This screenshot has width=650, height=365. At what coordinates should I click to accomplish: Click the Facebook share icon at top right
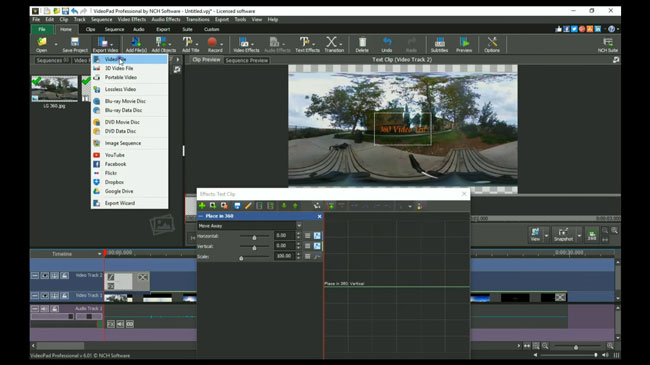tap(566, 29)
